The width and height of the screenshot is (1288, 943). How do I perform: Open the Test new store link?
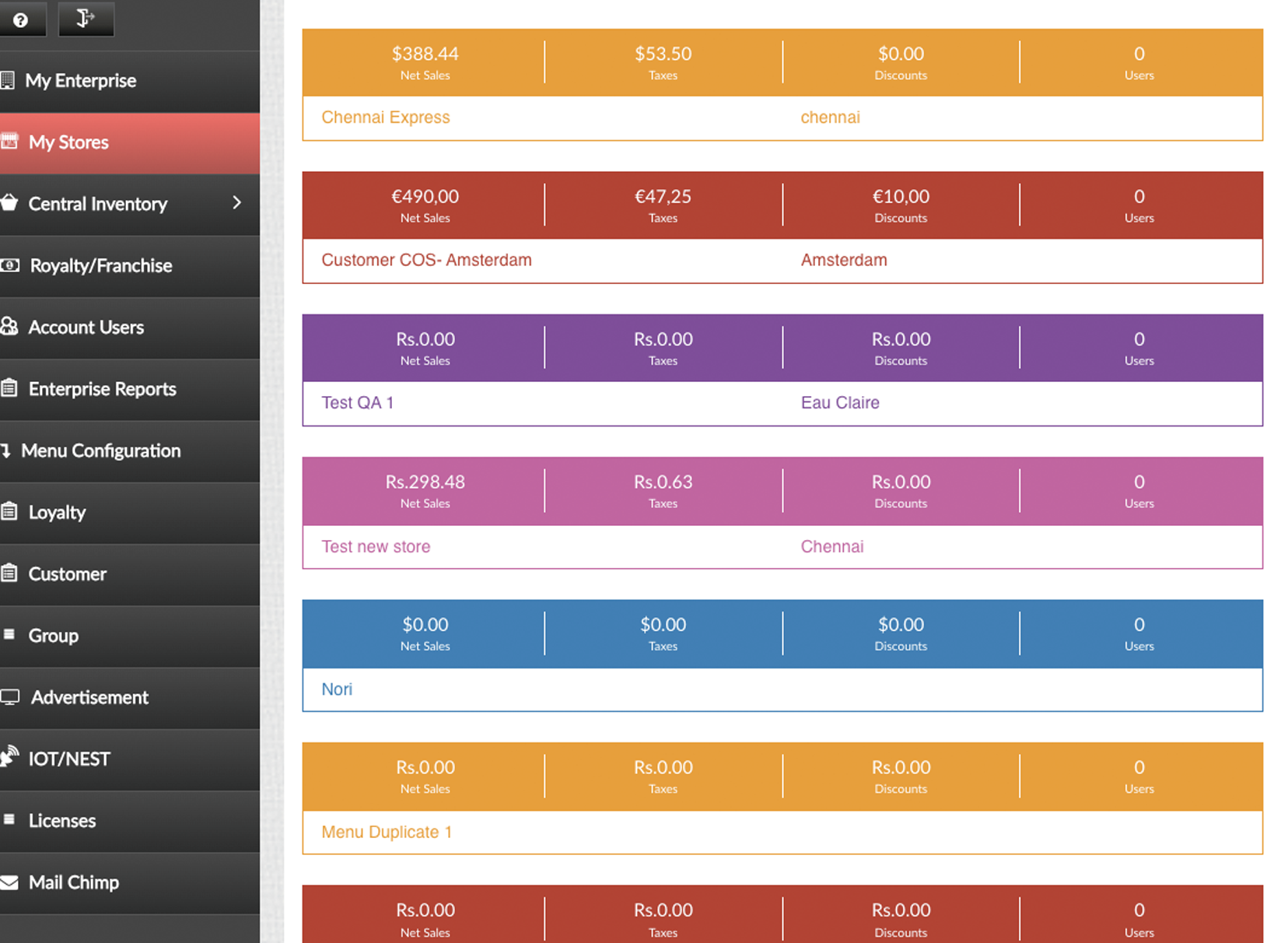(x=376, y=546)
